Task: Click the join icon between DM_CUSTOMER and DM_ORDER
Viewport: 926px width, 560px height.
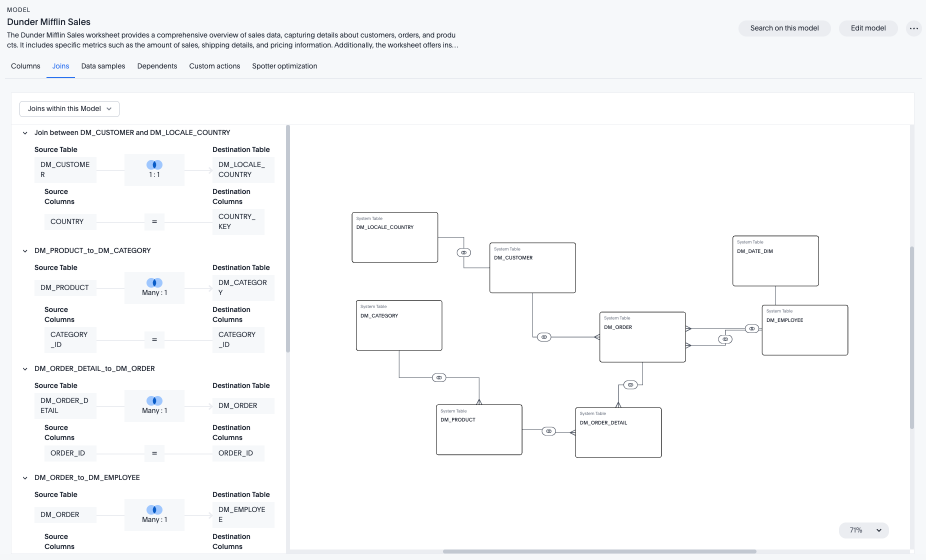Action: (544, 337)
